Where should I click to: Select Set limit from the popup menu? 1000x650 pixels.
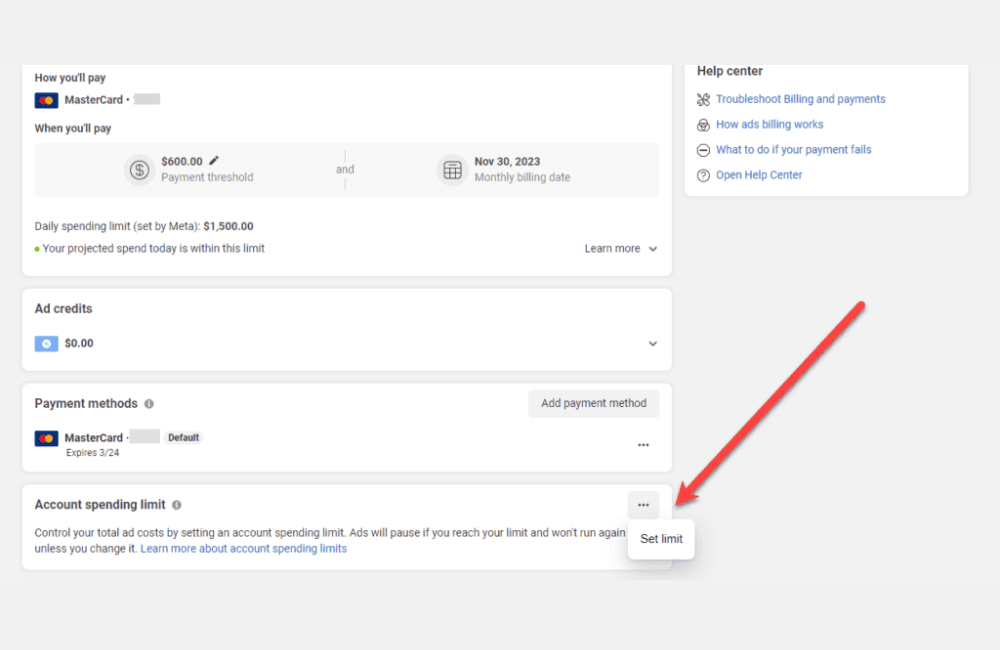[661, 539]
